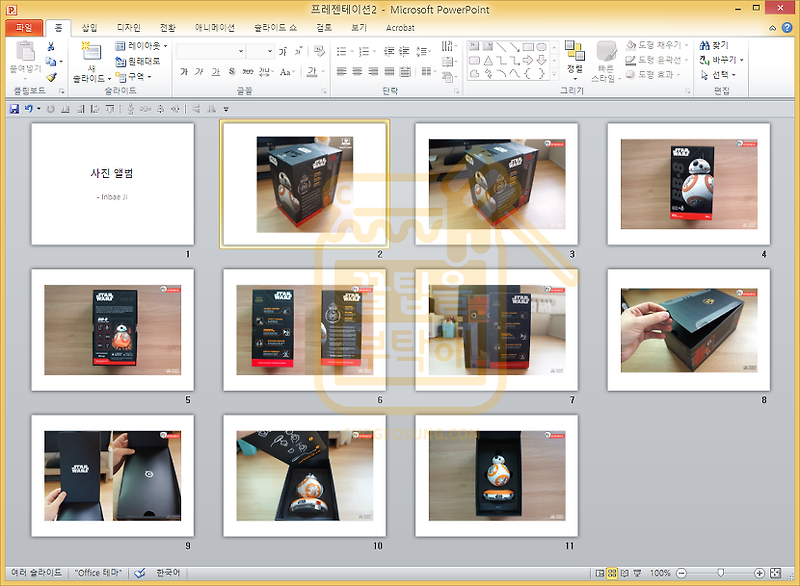Open the Shape Outline (도형 윤곽선) dropdown
The width and height of the screenshot is (800, 586).
click(x=657, y=60)
